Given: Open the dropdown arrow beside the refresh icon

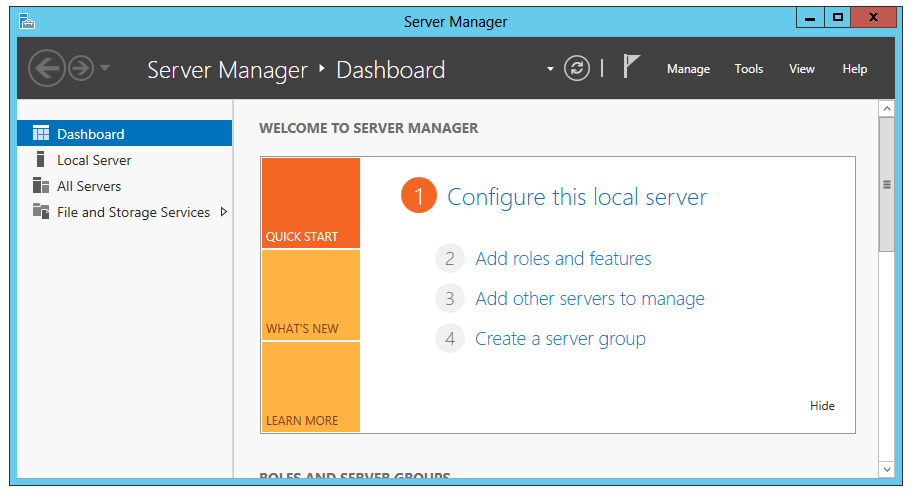Looking at the screenshot, I should pyautogui.click(x=550, y=69).
